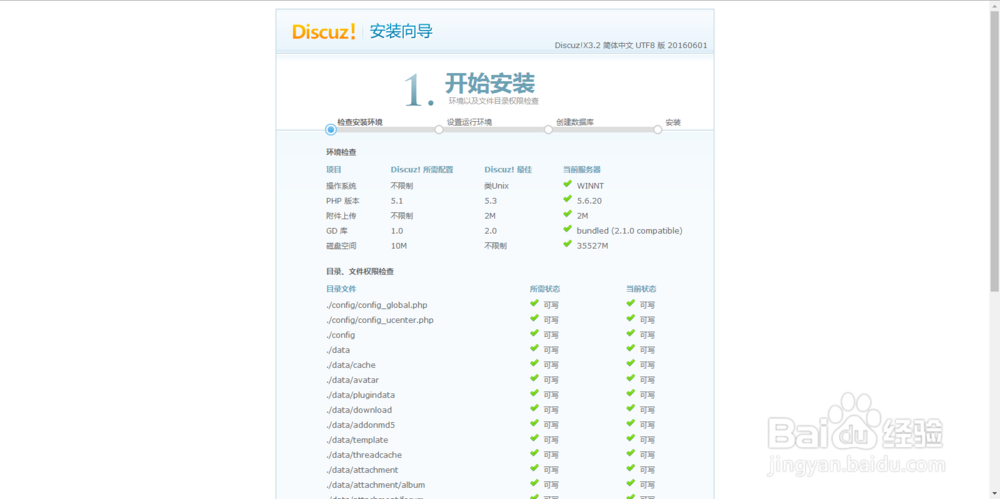Viewport: 1000px width, 499px height.
Task: Click green check next to WINNT
Action: [x=567, y=184]
